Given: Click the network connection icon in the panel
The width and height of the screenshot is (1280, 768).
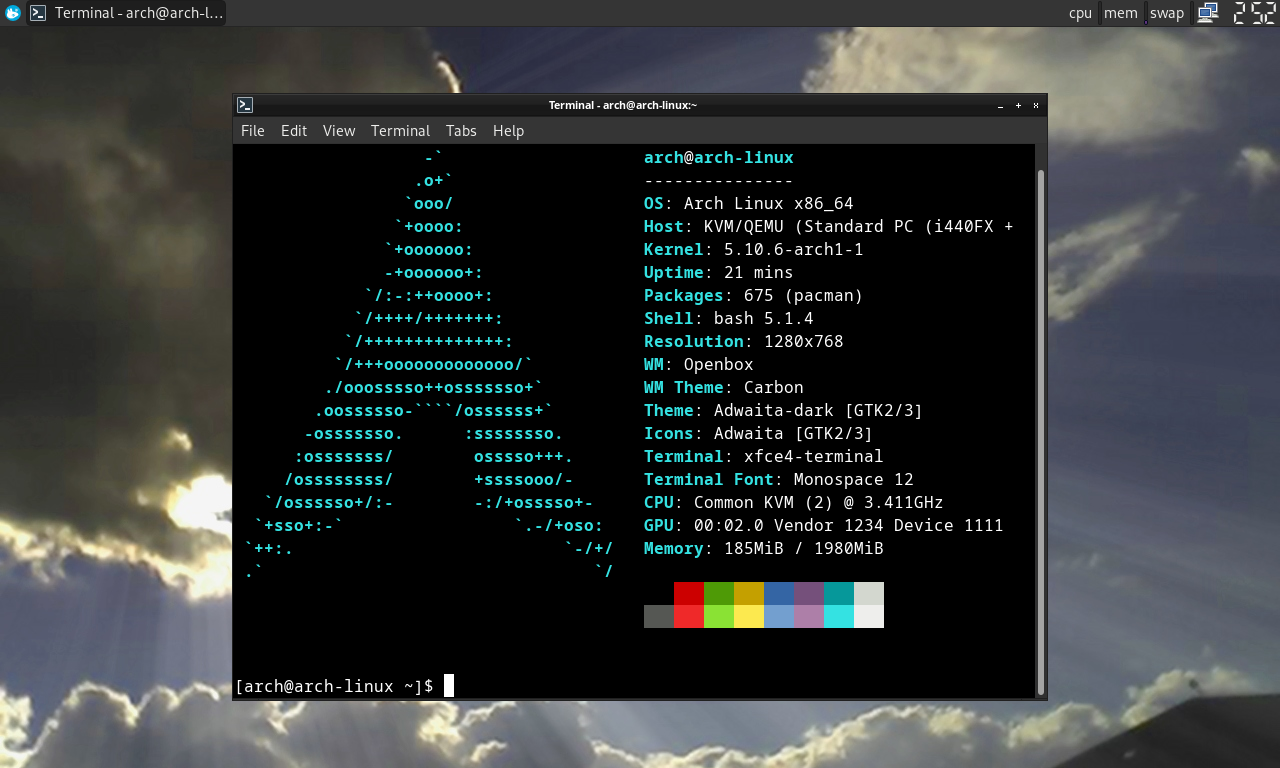Looking at the screenshot, I should coord(1208,13).
